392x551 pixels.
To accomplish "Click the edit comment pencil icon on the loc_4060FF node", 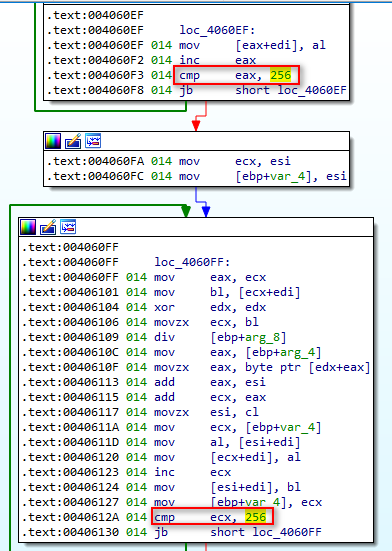I will pos(48,227).
